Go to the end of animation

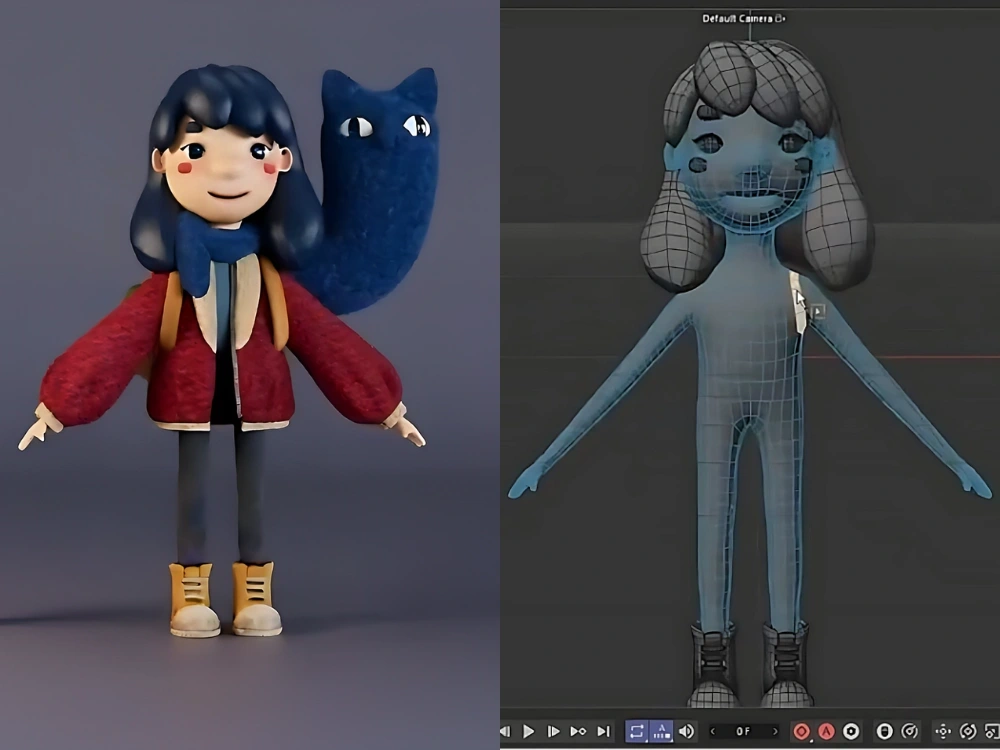click(603, 731)
